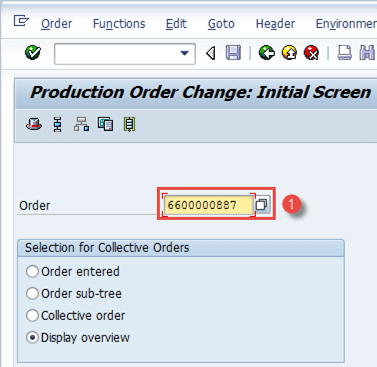Open the SAP window menu icon

pos(21,21)
